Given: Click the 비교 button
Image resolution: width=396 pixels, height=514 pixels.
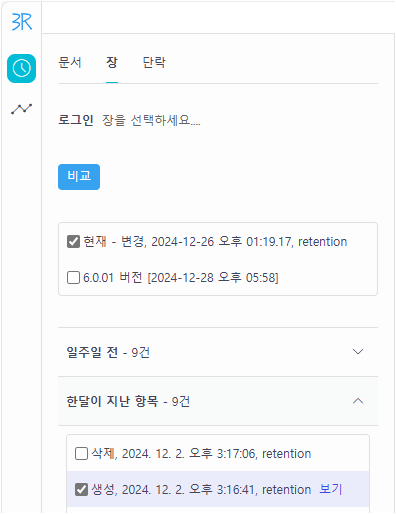Looking at the screenshot, I should [x=79, y=177].
